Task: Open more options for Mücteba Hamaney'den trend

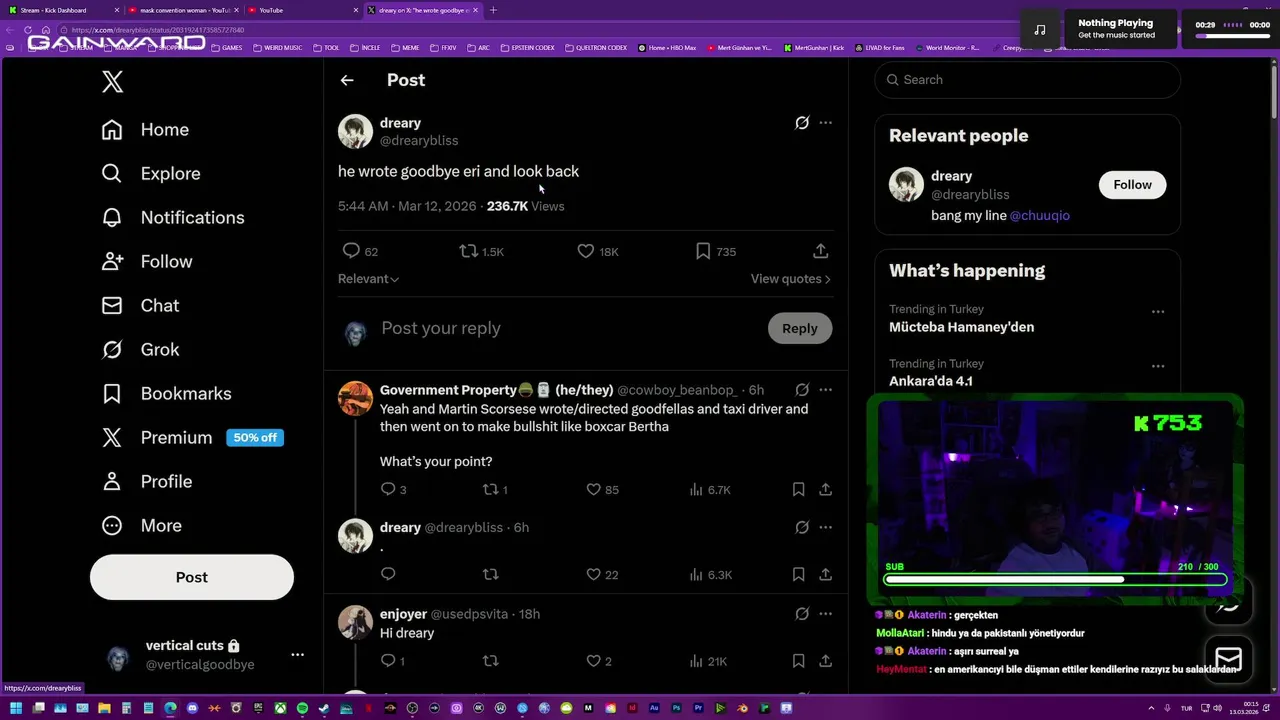Action: (x=1158, y=312)
